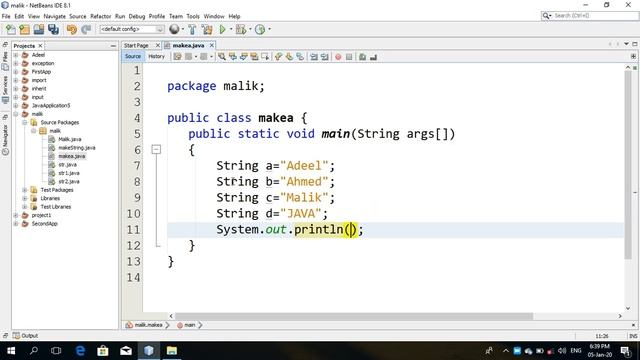Click the globe browser icon in toolbar
The height and width of the screenshot is (360, 640).
174,29
